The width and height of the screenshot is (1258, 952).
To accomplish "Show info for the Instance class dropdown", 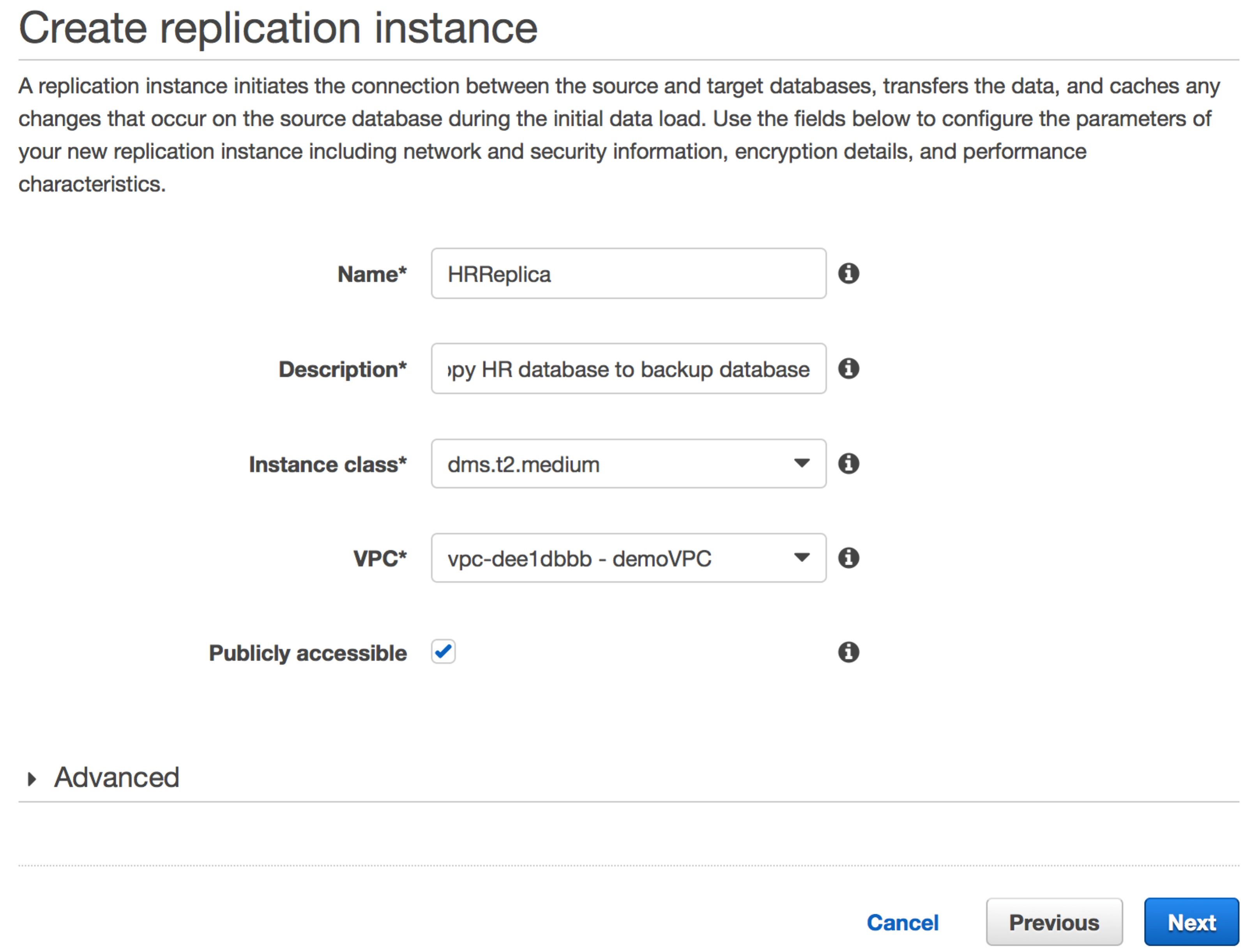I will pos(848,463).
